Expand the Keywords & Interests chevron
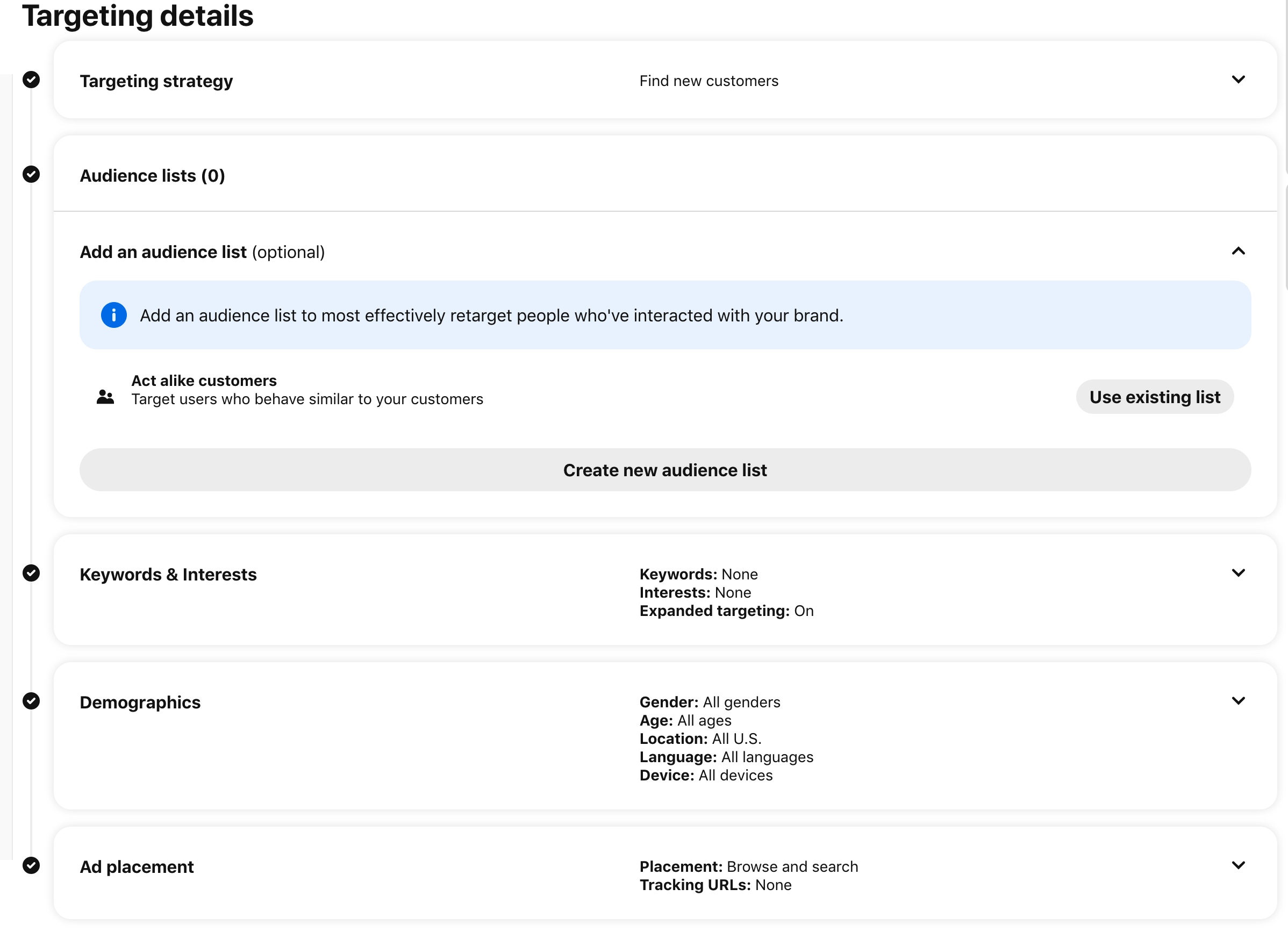1288x932 pixels. click(1238, 572)
